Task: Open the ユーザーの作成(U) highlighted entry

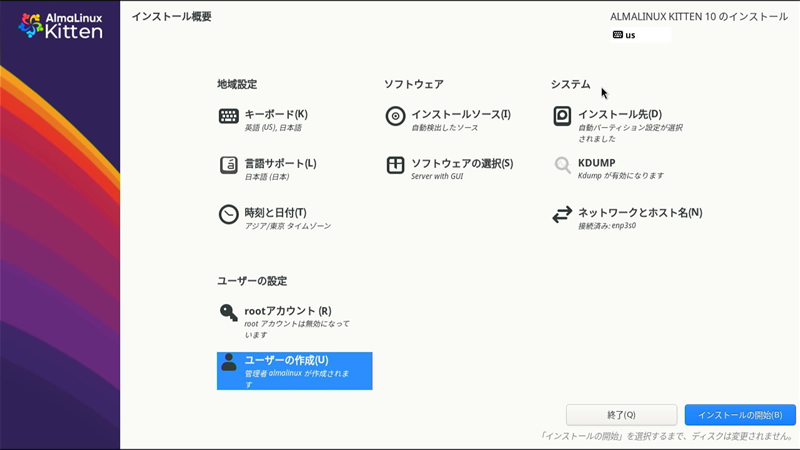Action: coord(286,360)
